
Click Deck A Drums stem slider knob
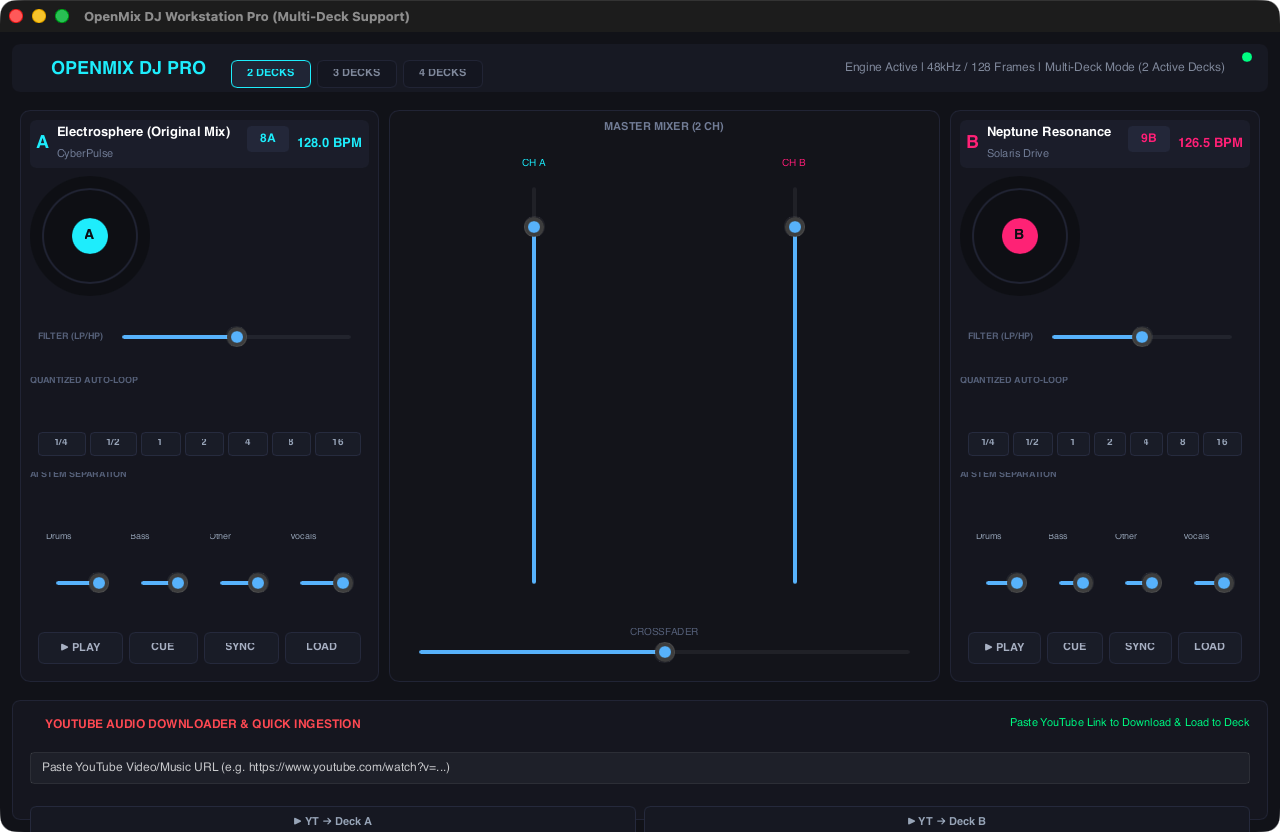pos(99,583)
